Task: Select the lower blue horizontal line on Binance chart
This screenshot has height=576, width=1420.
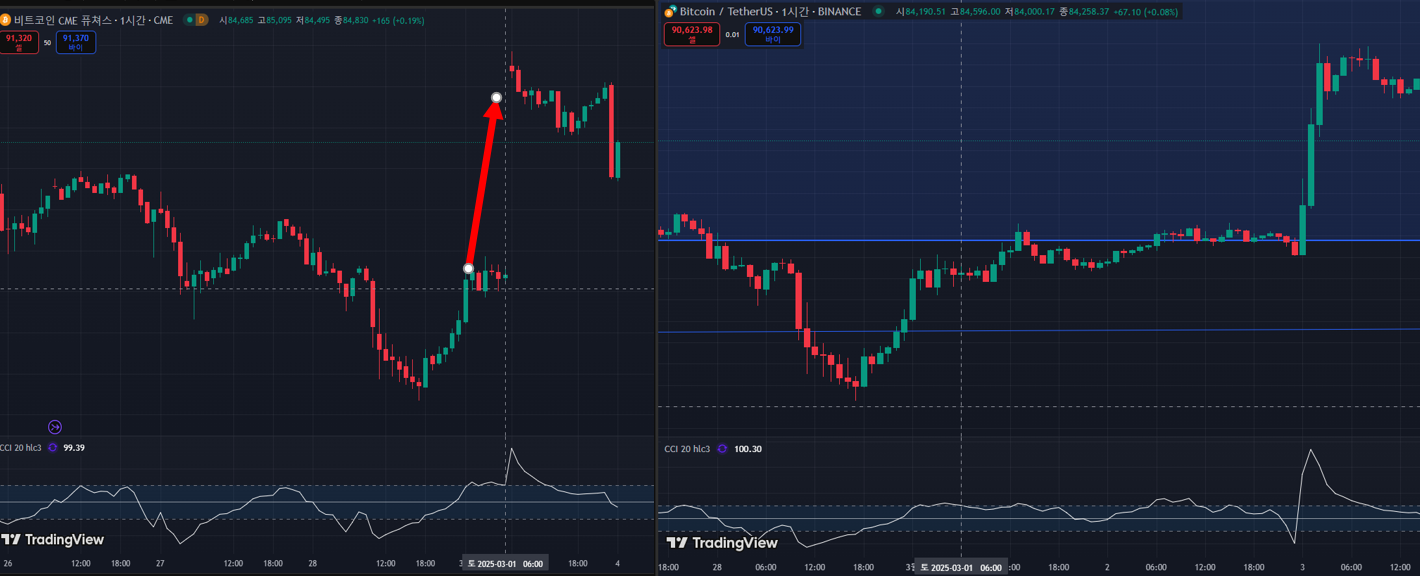Action: click(x=1038, y=330)
